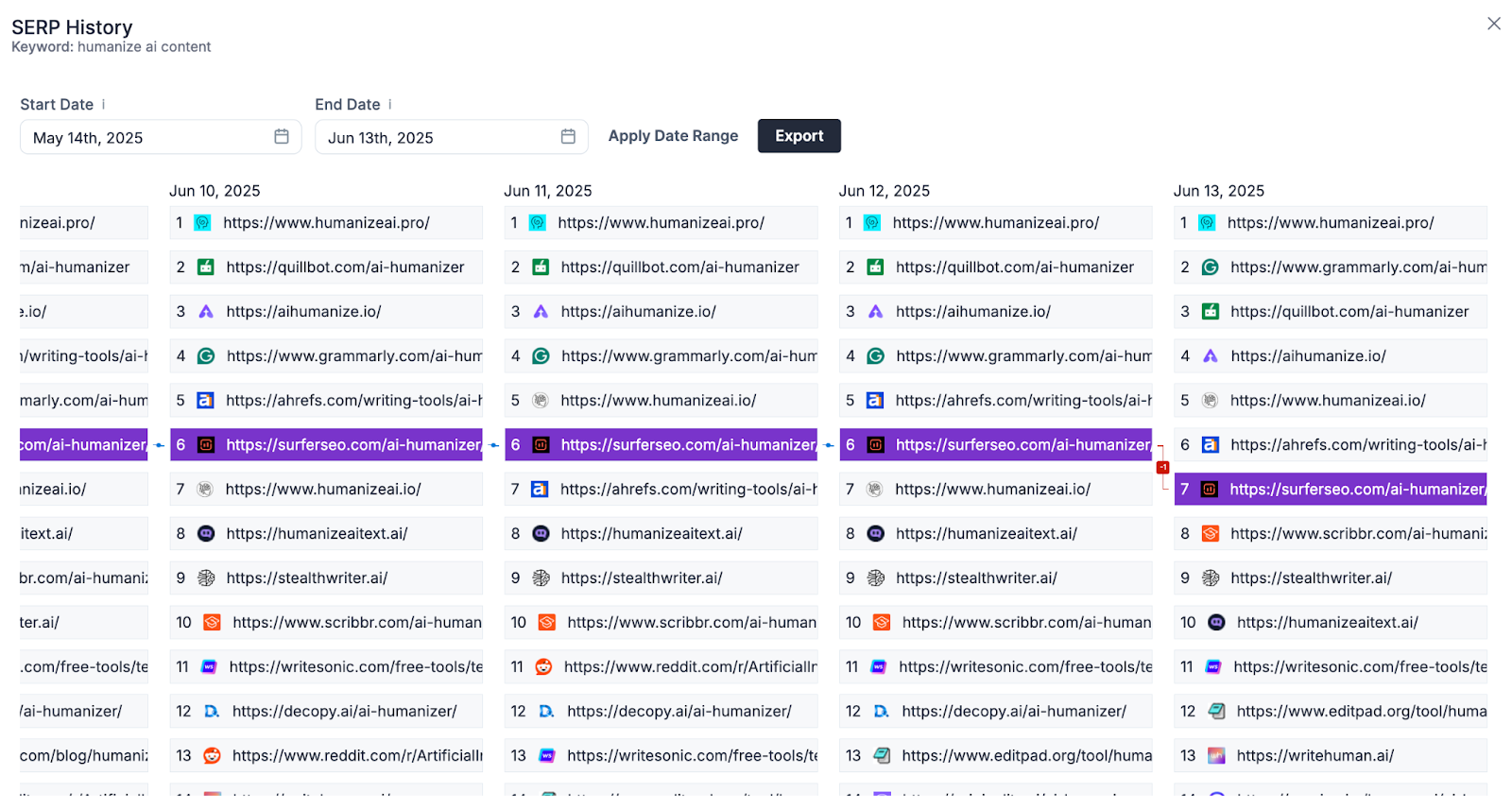Image resolution: width=1512 pixels, height=810 pixels.
Task: Open decopy.ai link at rank 12 Jun 12
Action: 1014,712
